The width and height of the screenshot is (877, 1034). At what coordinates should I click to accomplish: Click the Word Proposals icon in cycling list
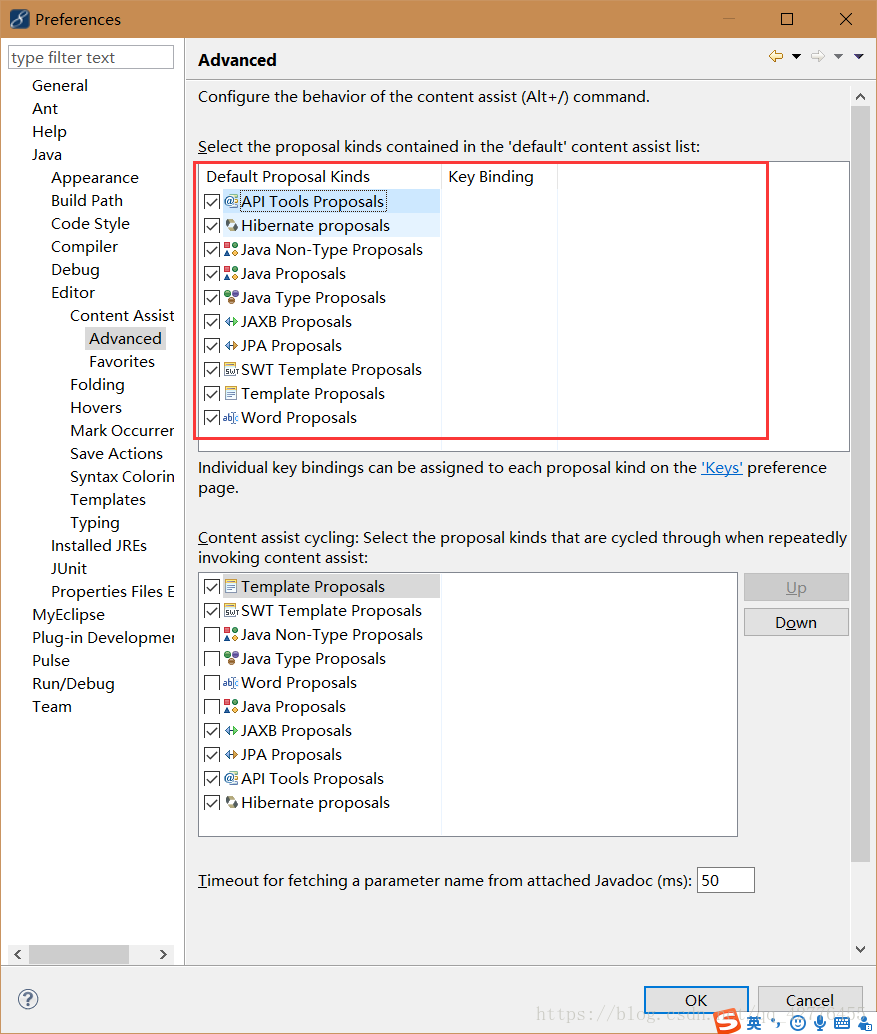(231, 683)
